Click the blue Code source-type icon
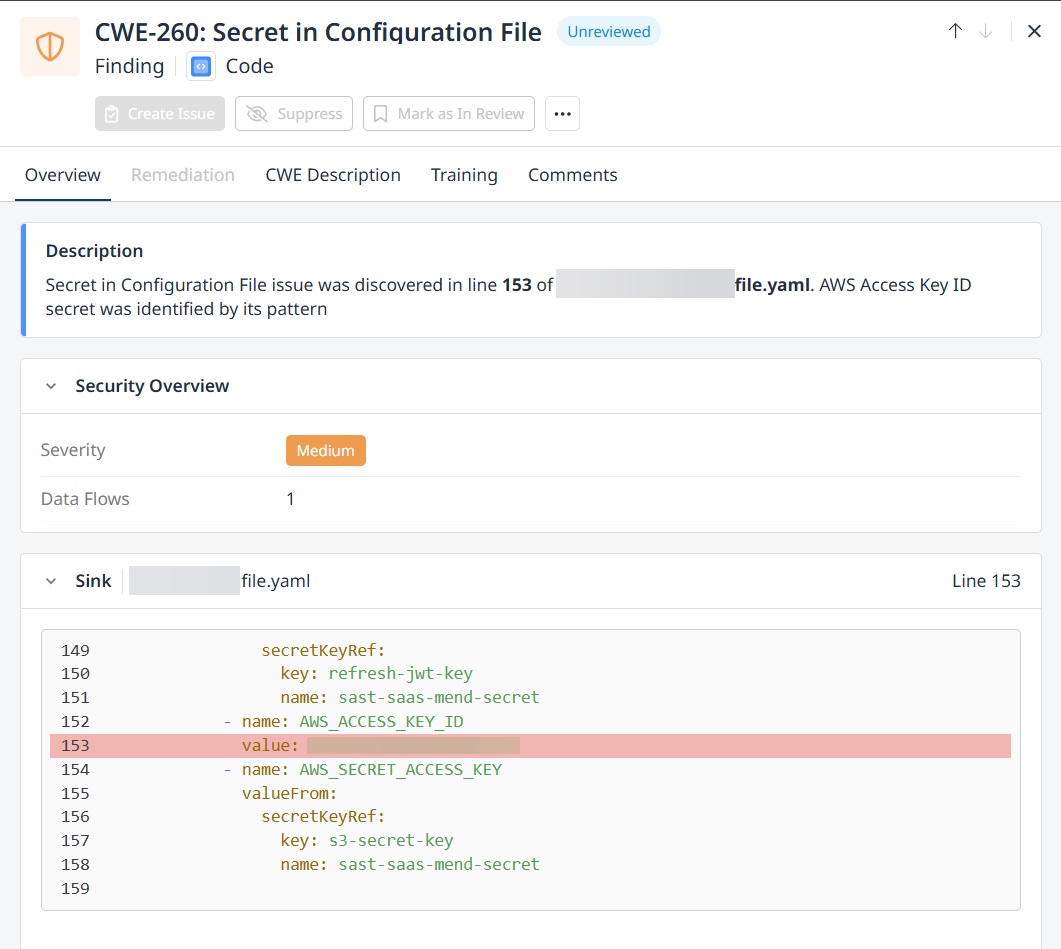 pyautogui.click(x=203, y=66)
